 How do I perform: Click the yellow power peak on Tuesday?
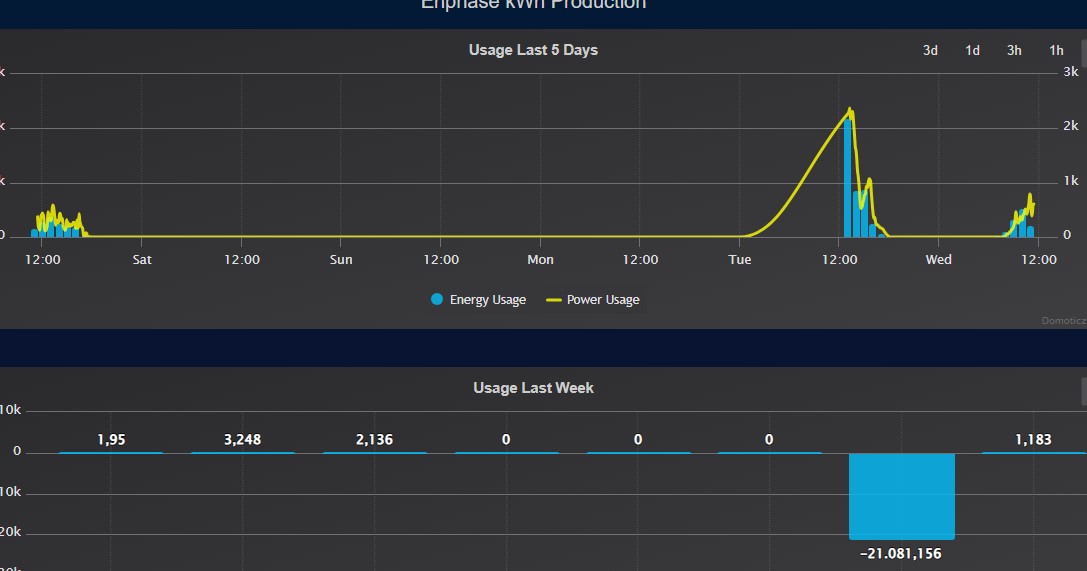click(x=850, y=109)
